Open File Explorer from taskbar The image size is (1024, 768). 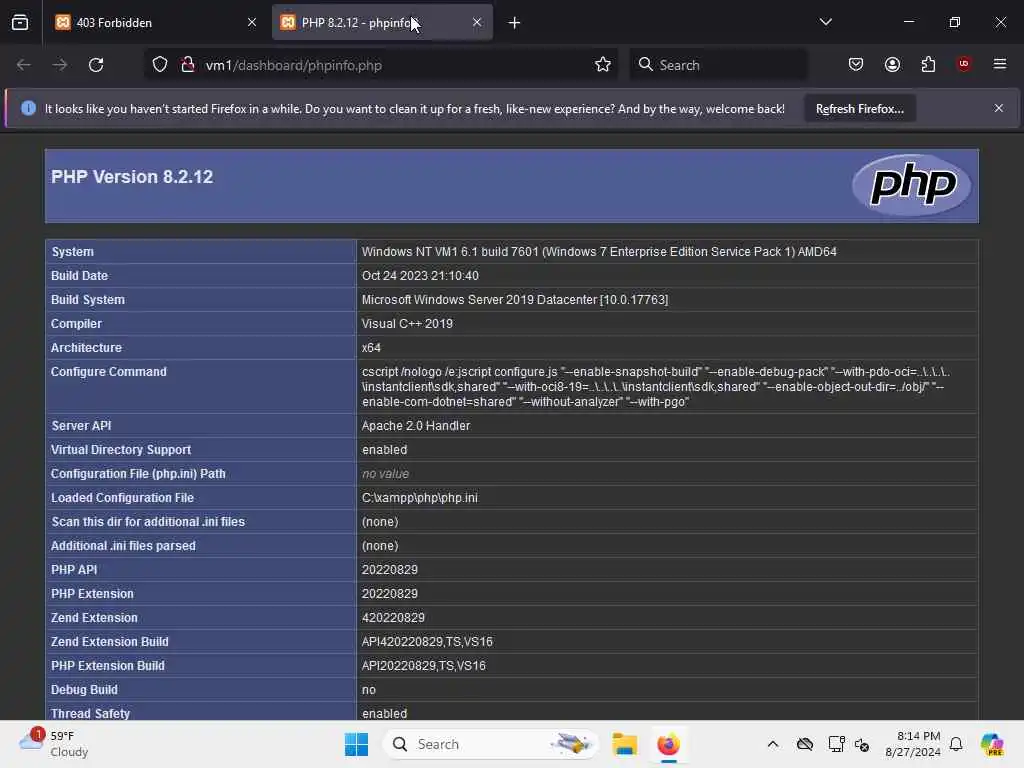624,744
